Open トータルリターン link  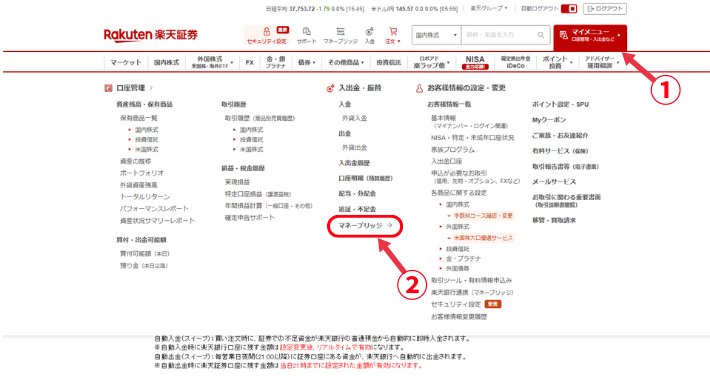point(145,197)
